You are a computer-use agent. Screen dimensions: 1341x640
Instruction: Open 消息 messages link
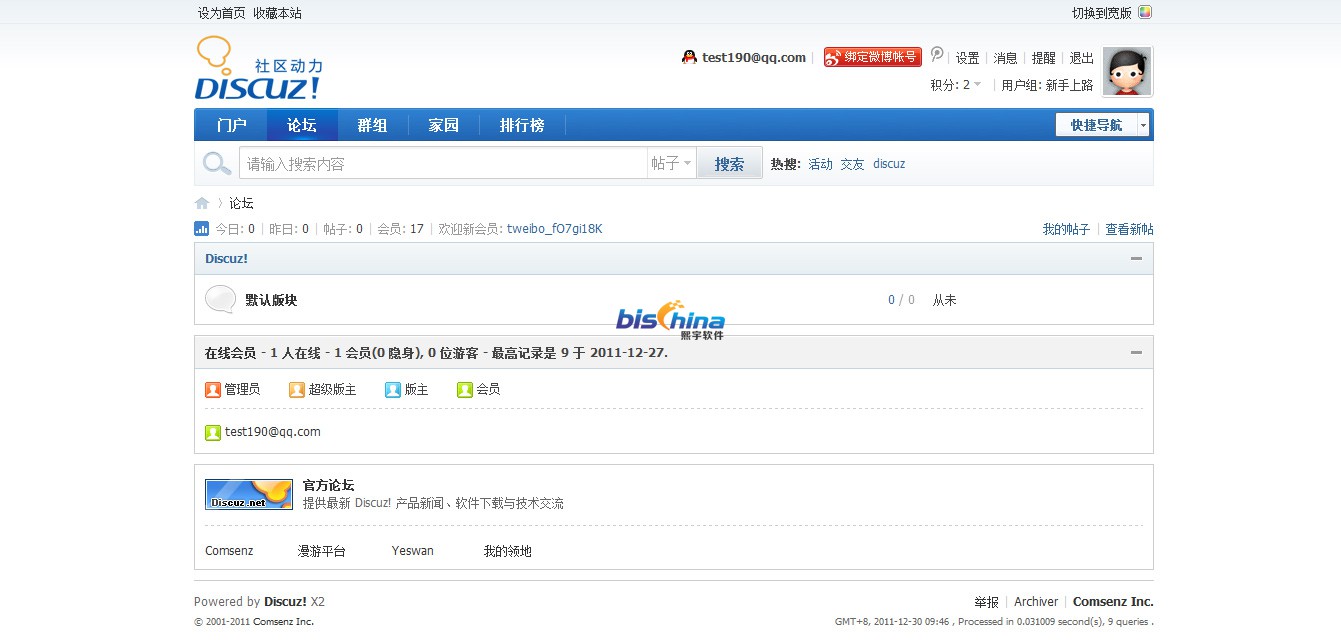1005,58
